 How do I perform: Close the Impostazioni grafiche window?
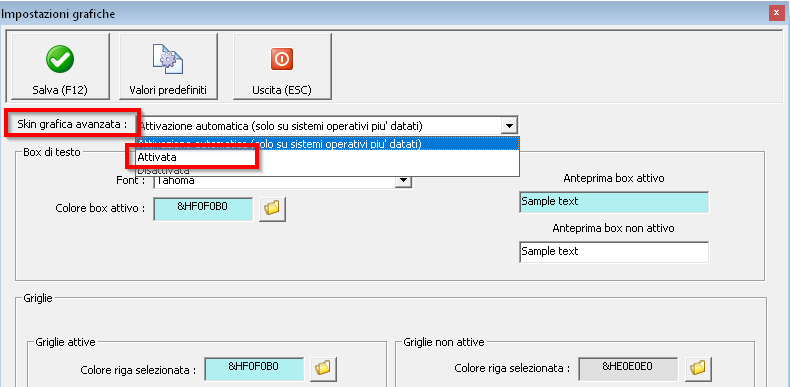[x=776, y=14]
